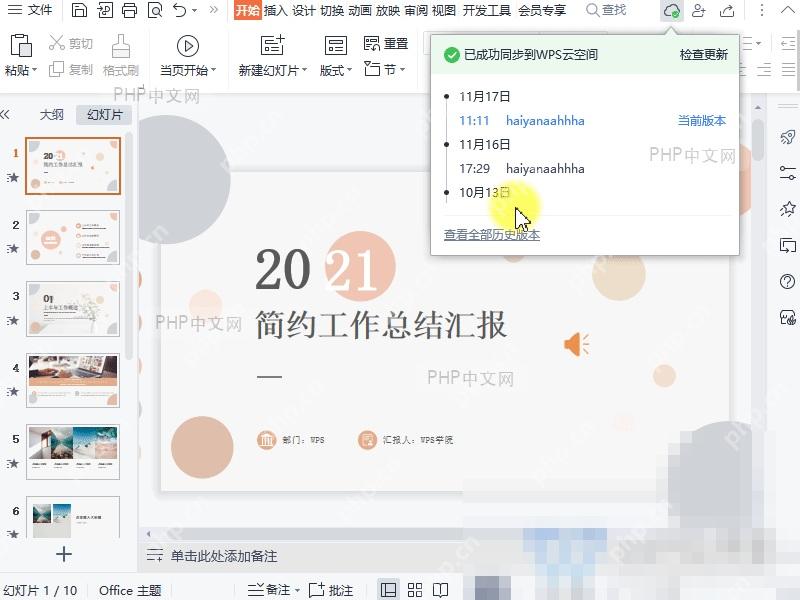Collapse the slide panel with double chevron
This screenshot has height=600, width=800.
[5, 115]
